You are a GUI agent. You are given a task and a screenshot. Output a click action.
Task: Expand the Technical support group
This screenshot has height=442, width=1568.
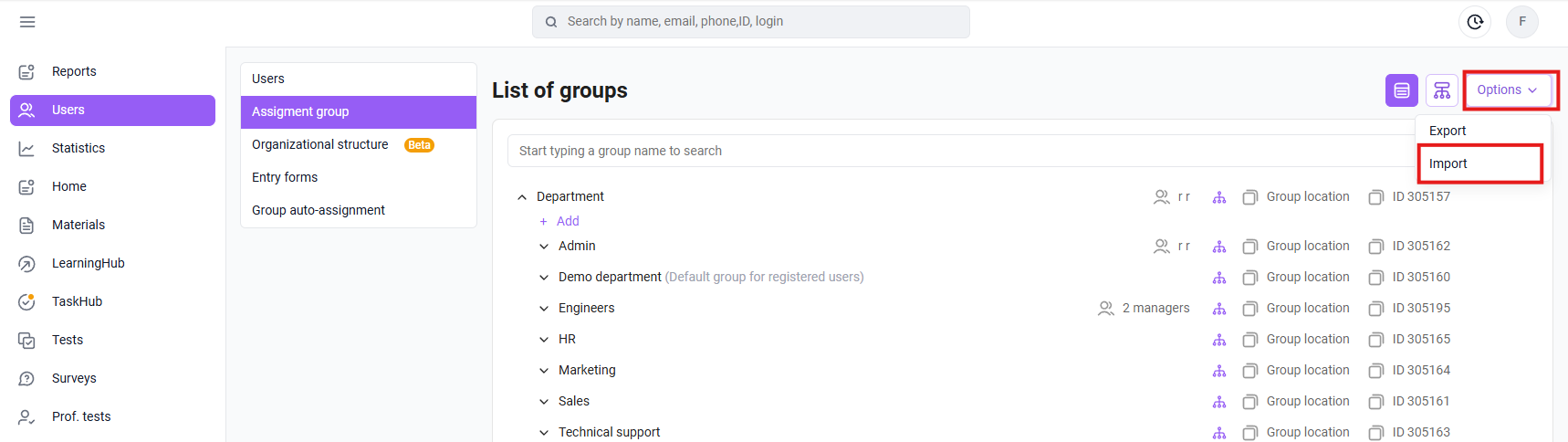(x=544, y=433)
